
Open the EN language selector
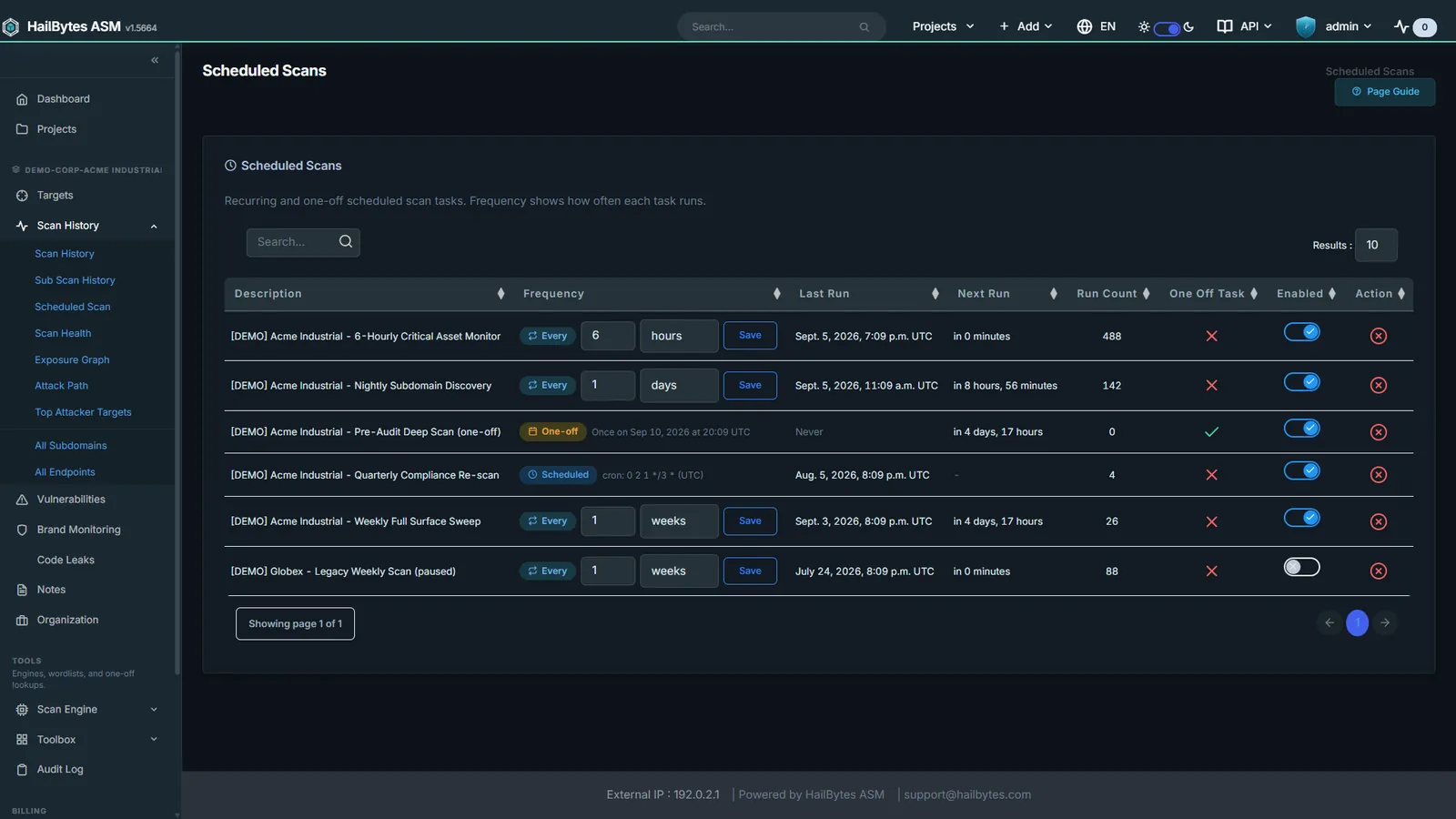1097,26
